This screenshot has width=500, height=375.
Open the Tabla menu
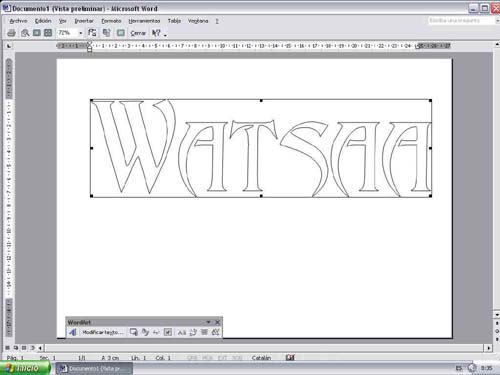pyautogui.click(x=174, y=21)
